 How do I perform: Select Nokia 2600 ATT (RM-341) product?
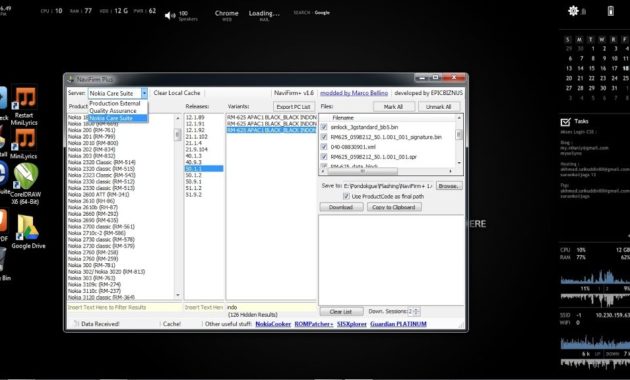coord(98,194)
